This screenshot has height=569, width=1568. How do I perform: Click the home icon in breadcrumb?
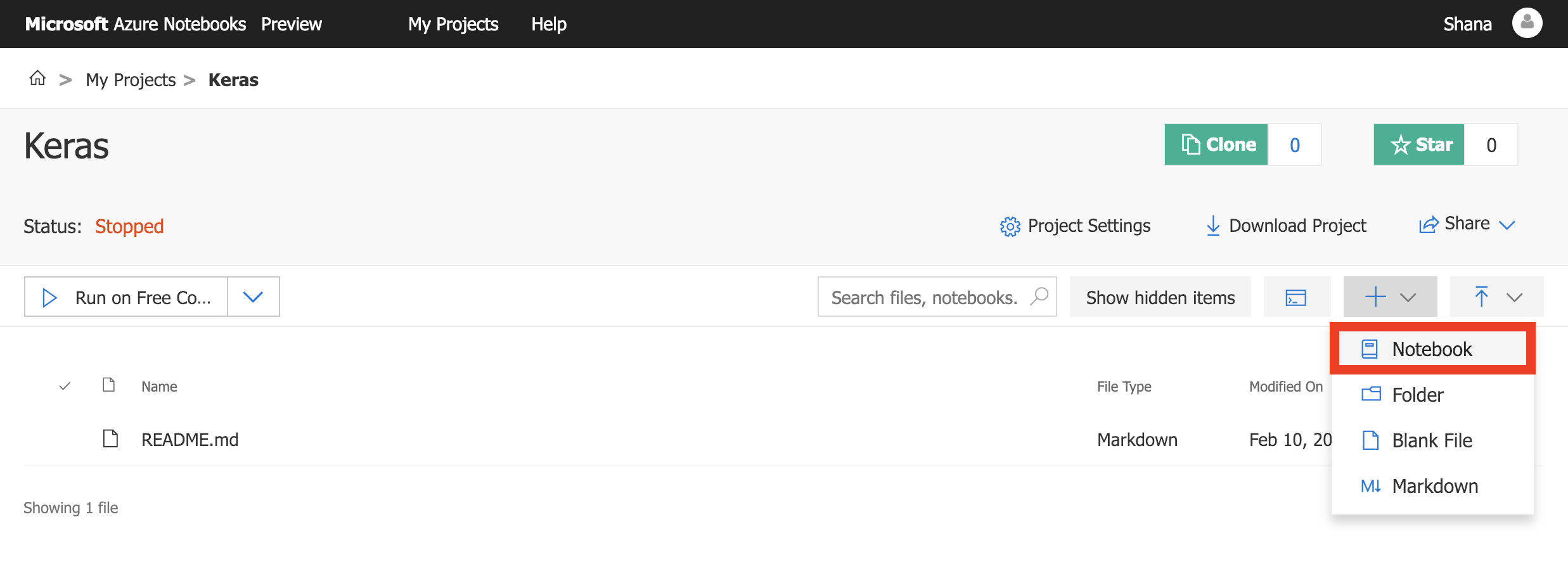click(x=37, y=79)
